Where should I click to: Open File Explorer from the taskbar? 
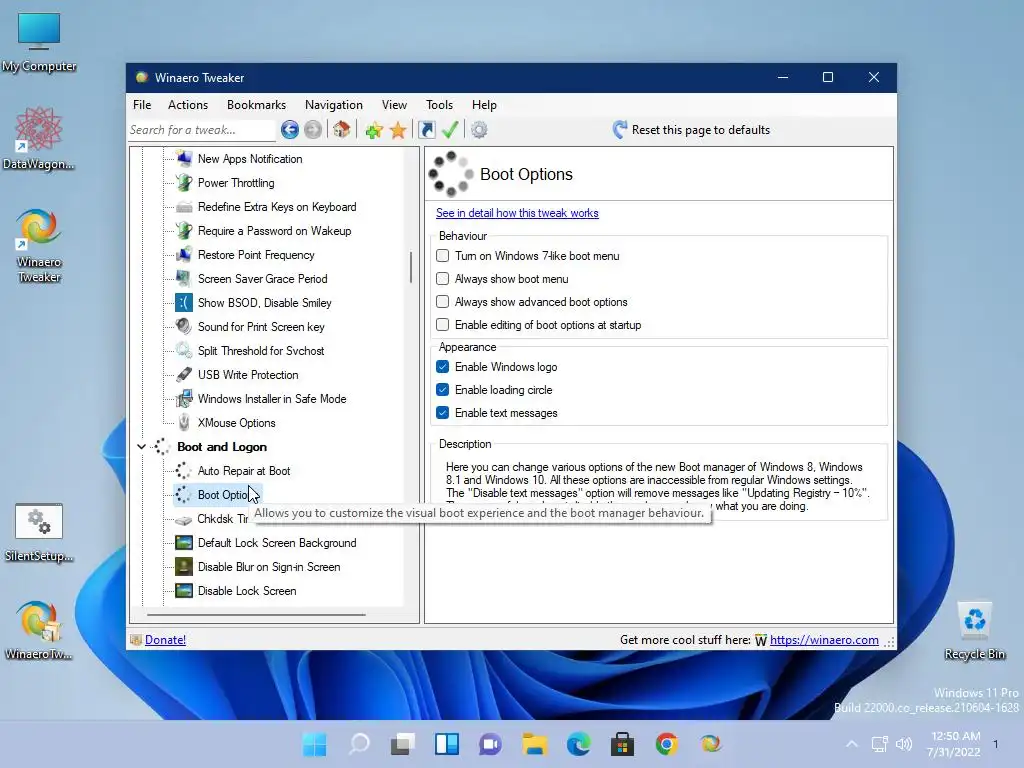click(x=534, y=744)
